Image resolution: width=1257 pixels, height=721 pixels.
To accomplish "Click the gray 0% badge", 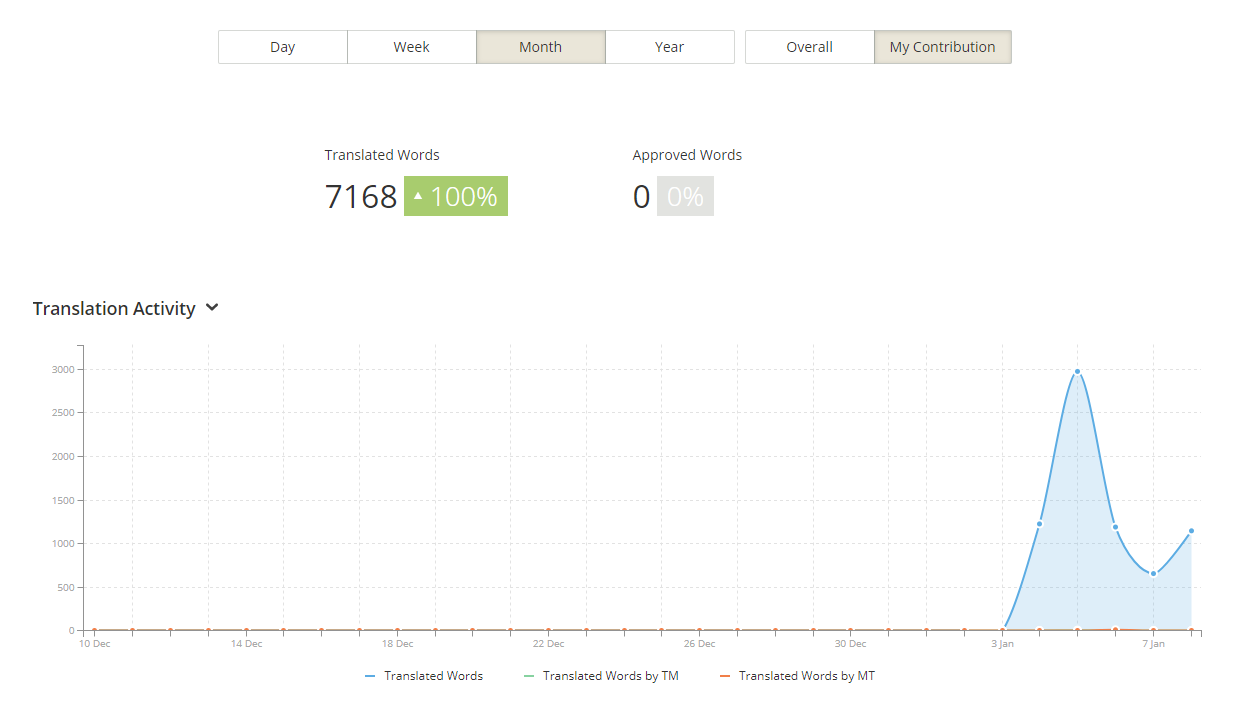I will [x=685, y=196].
